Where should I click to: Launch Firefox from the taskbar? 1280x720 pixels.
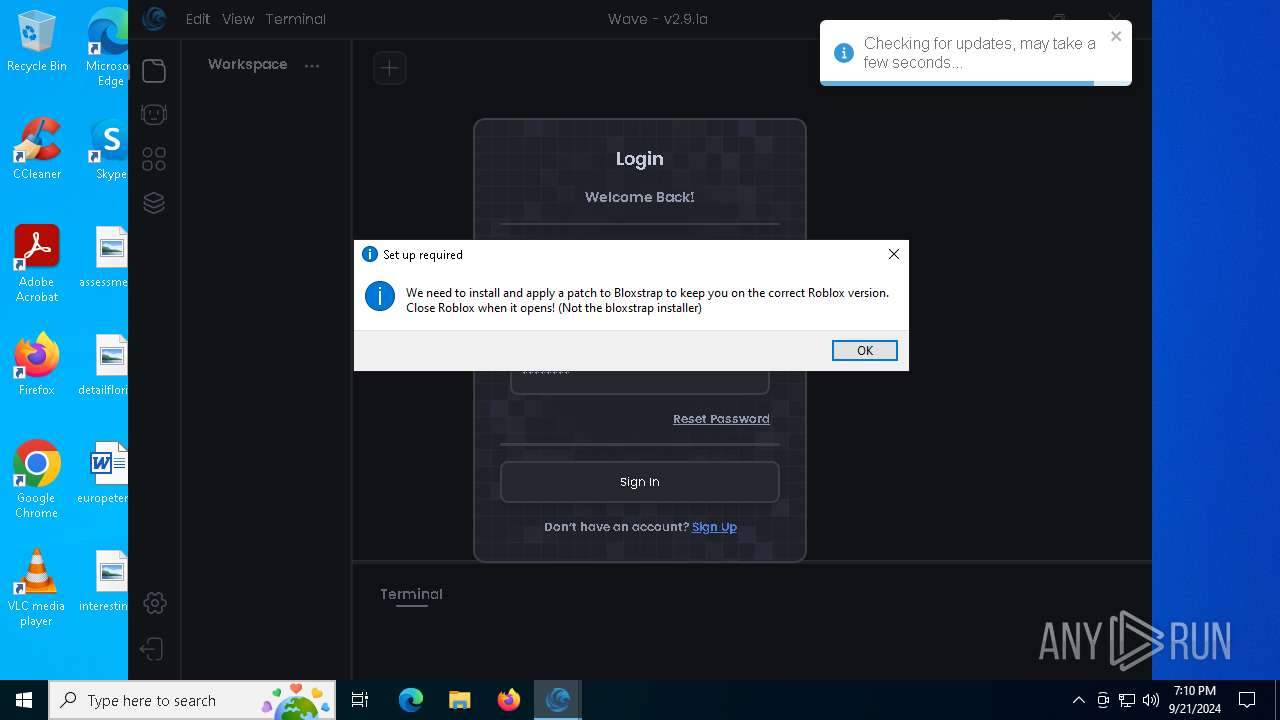(x=509, y=700)
